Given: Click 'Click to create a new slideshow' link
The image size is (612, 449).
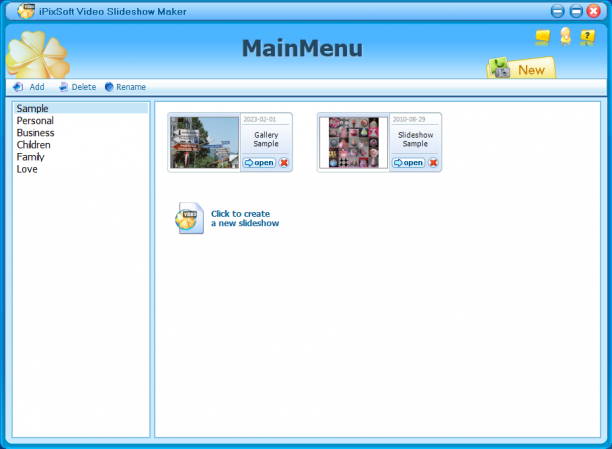Looking at the screenshot, I should [245, 218].
